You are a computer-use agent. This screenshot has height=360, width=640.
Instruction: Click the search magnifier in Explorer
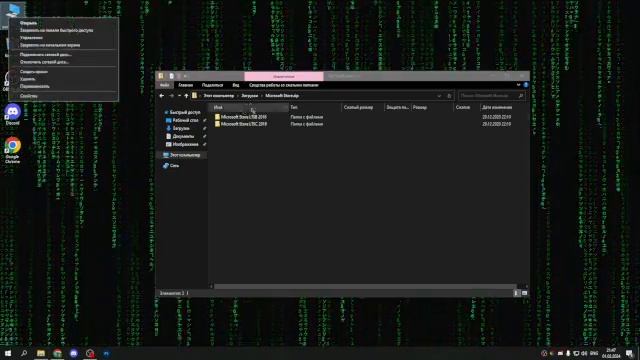tap(520, 96)
